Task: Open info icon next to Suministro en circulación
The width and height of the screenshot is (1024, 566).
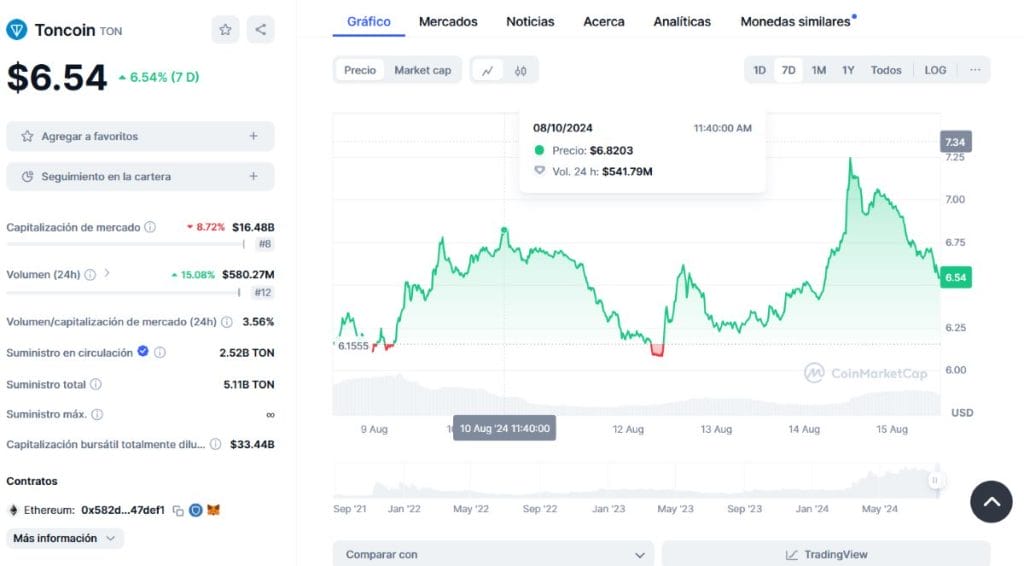Action: [160, 353]
